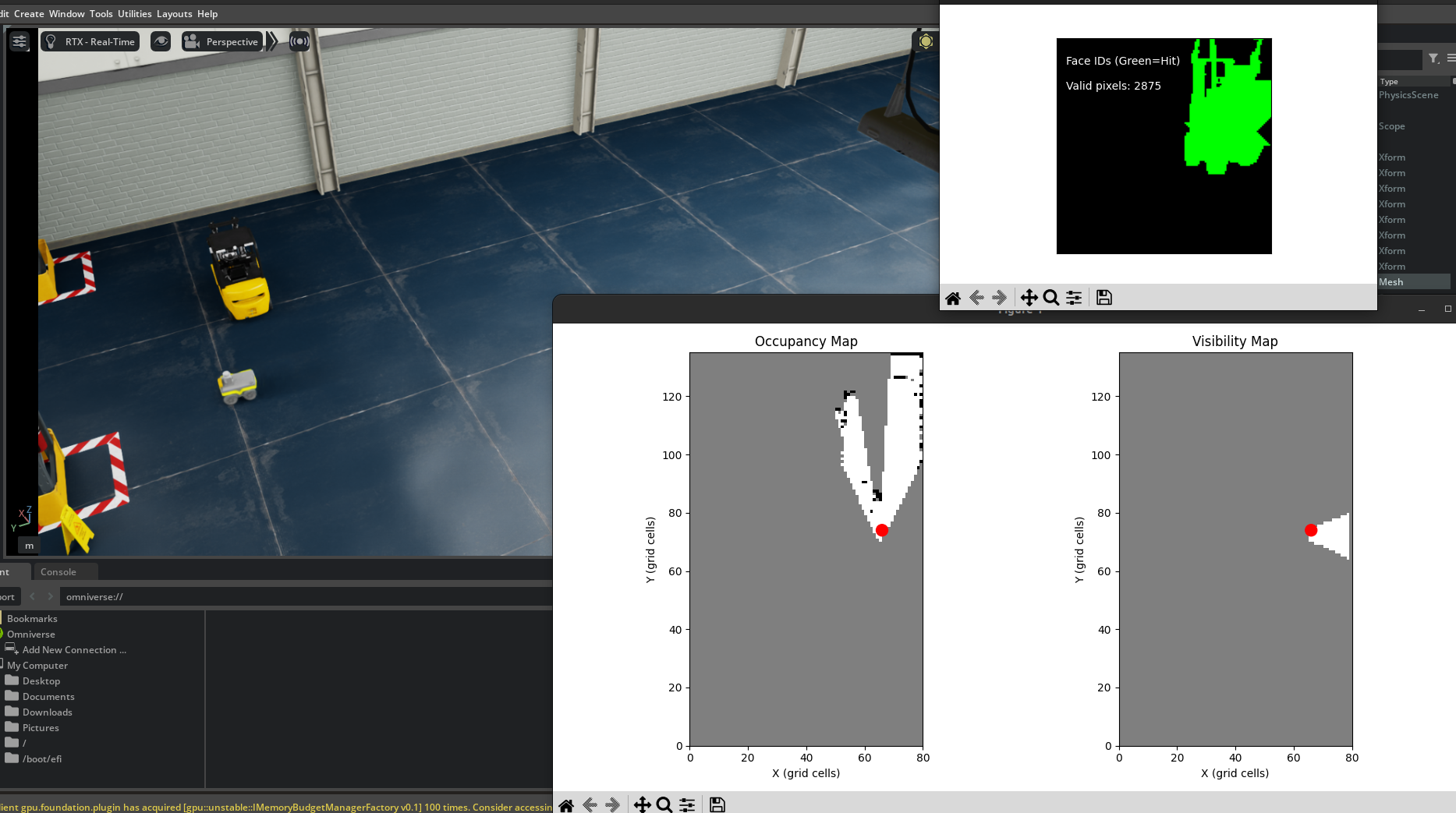Open the Perspective camera dropdown
The width and height of the screenshot is (1456, 813).
click(x=221, y=41)
